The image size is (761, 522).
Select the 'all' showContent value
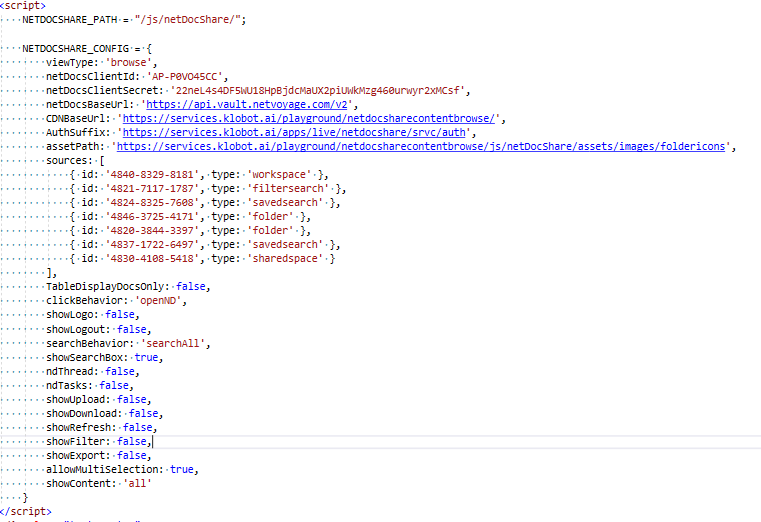[137, 484]
